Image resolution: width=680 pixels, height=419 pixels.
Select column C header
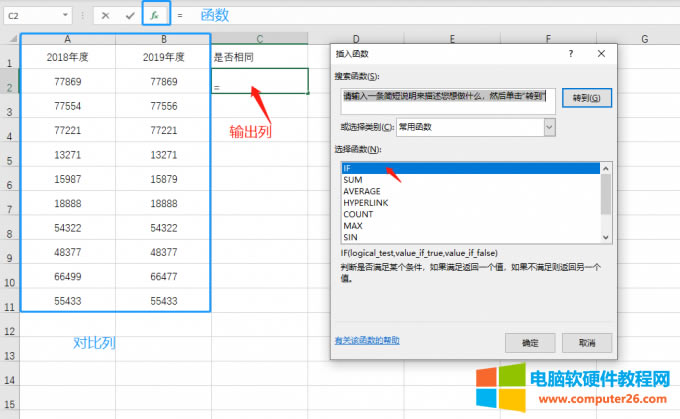point(259,39)
